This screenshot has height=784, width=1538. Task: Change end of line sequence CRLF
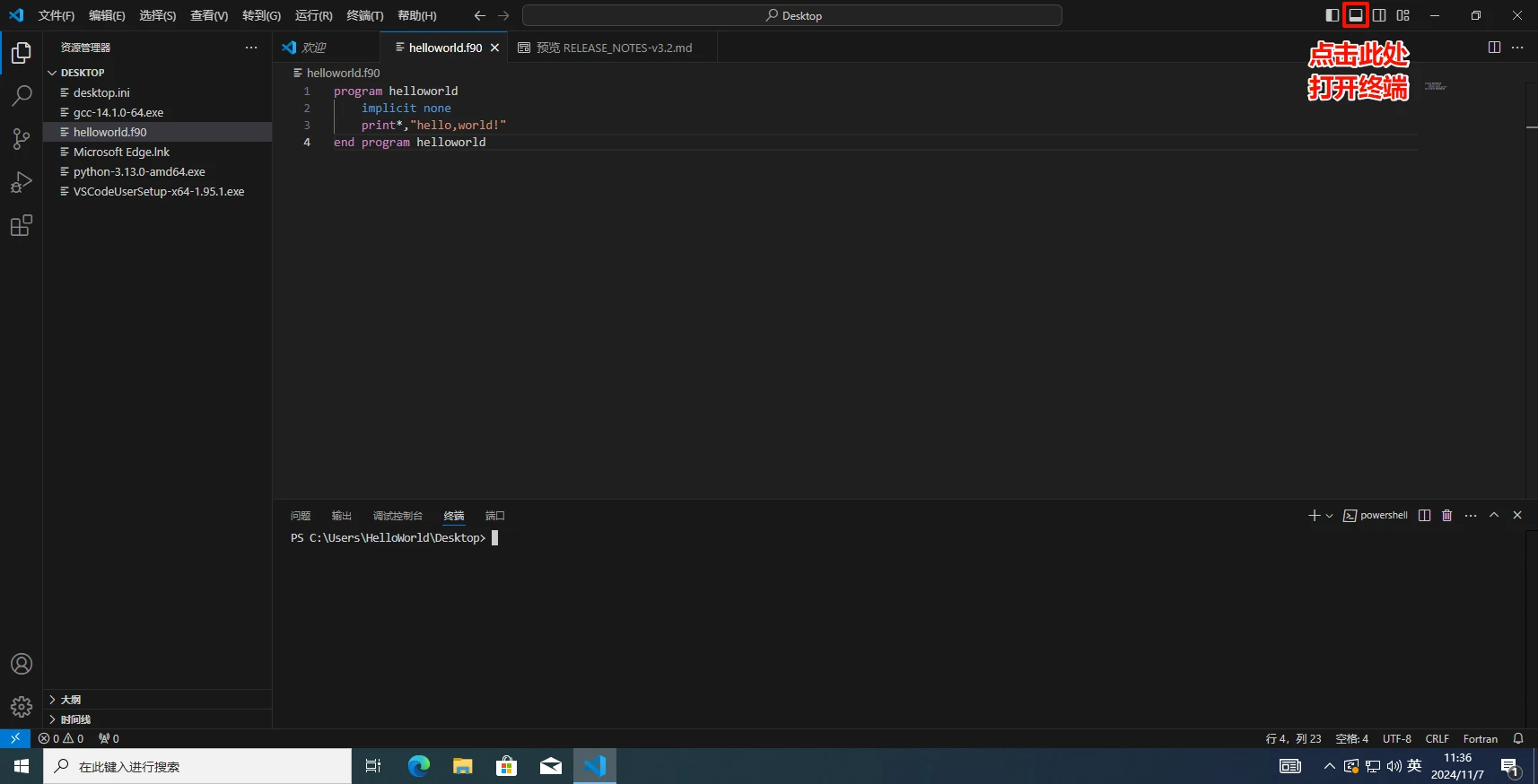pyautogui.click(x=1438, y=738)
